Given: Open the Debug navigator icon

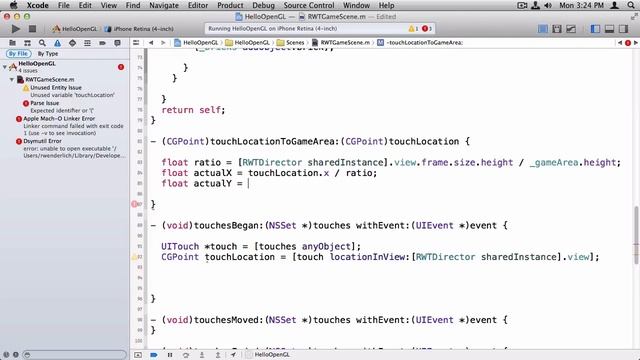Looking at the screenshot, I should 87,43.
